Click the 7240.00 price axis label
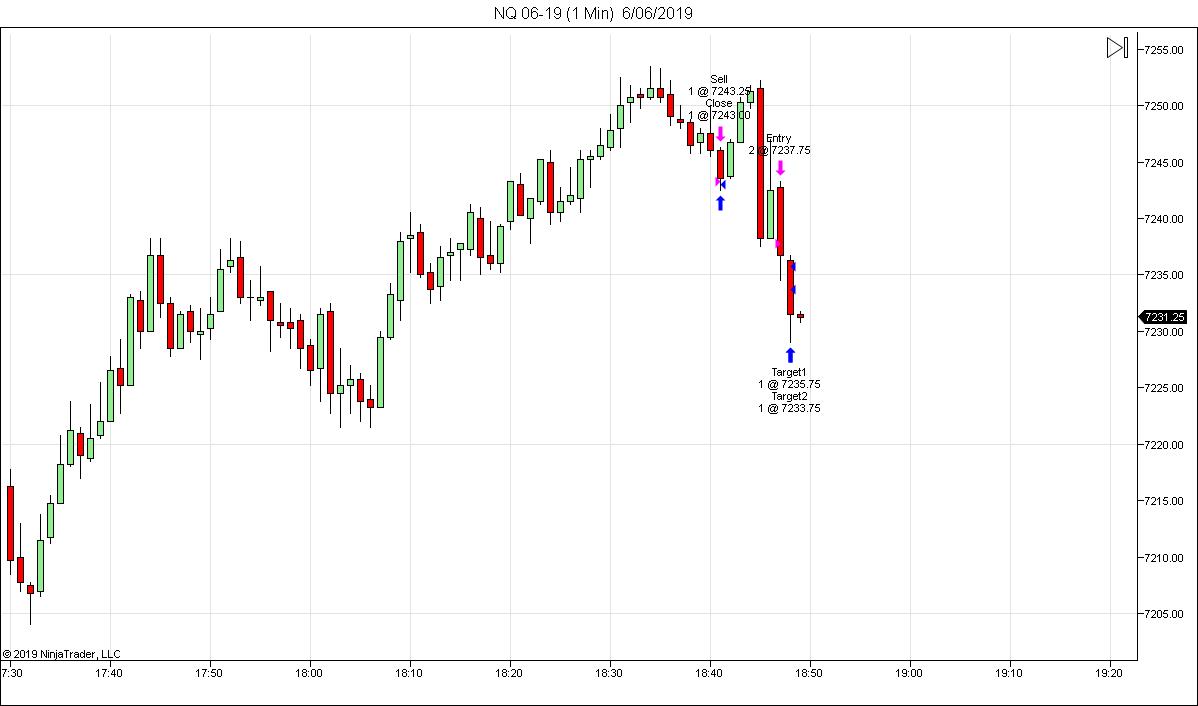Screen dimensions: 1198x706 click(1163, 219)
